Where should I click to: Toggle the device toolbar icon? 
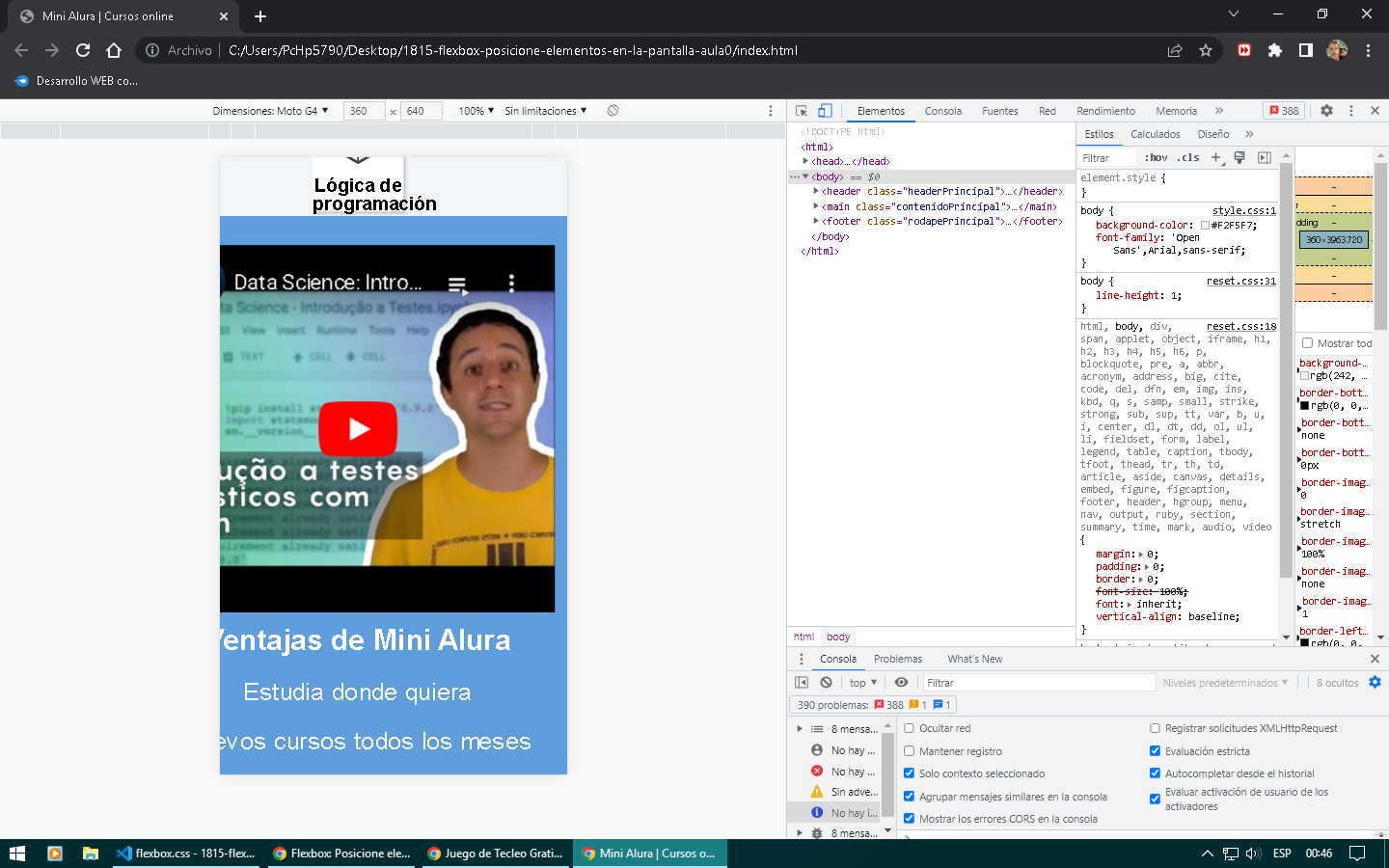tap(825, 111)
